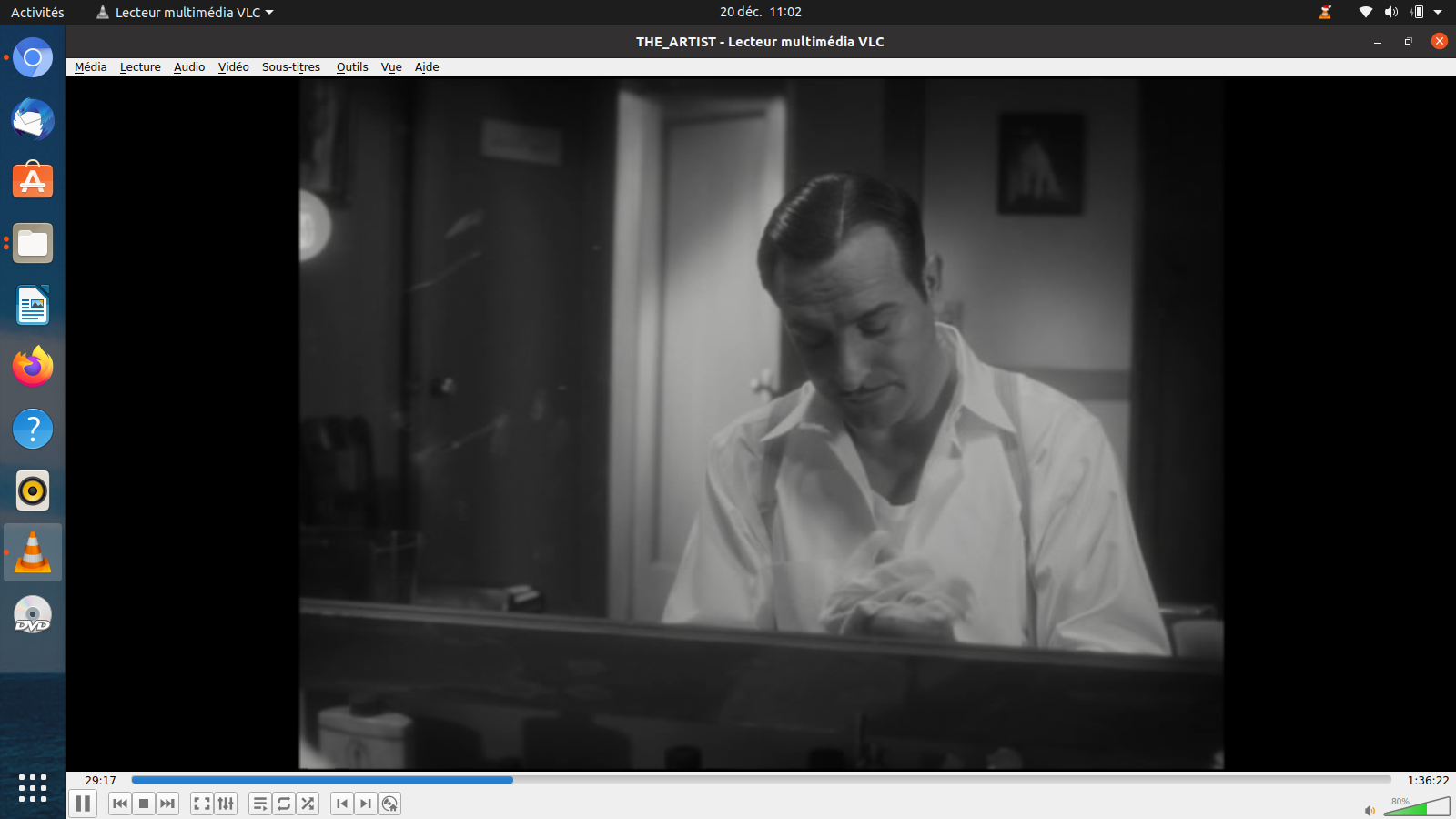This screenshot has height=819, width=1456.
Task: Expand the system status menu arrow
Action: pyautogui.click(x=1438, y=12)
